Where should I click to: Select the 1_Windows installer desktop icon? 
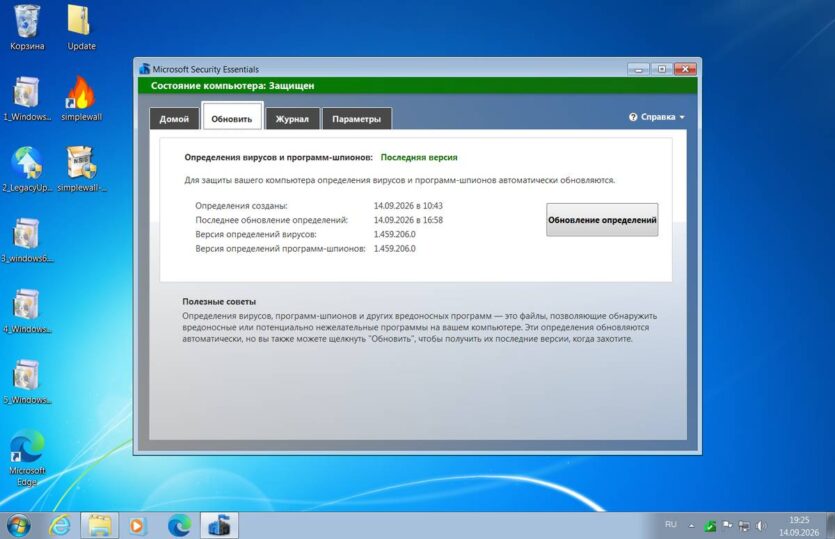coord(27,99)
